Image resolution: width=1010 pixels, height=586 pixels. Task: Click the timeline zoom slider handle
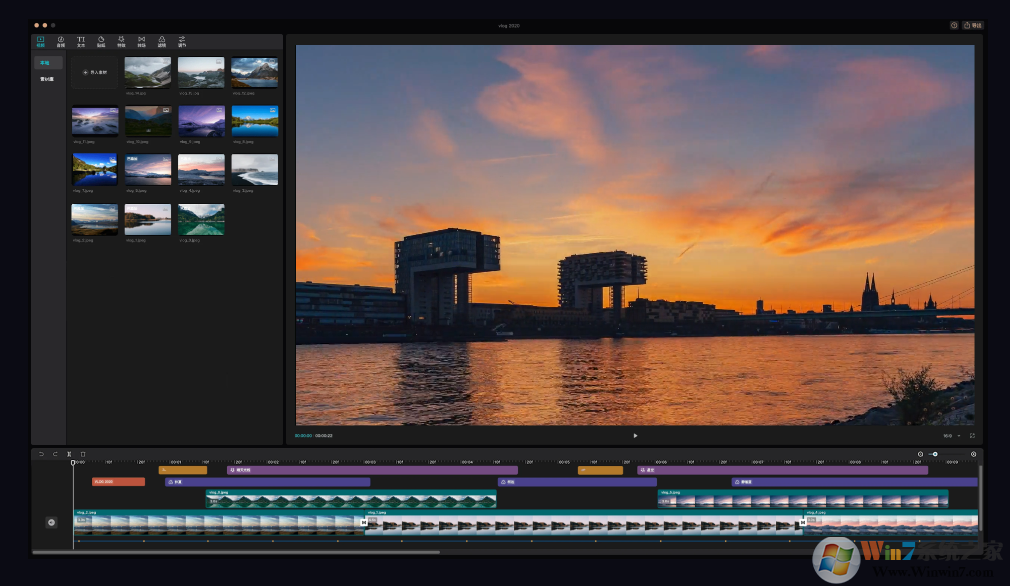935,454
